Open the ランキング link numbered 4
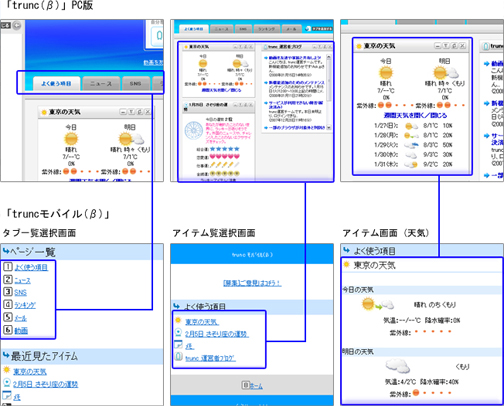The height and width of the screenshot is (406, 504). point(25,305)
